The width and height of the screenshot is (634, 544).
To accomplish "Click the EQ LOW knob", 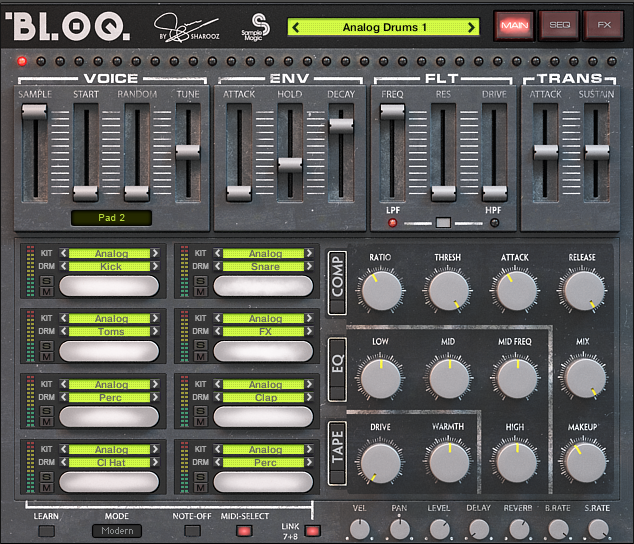I will click(x=380, y=378).
